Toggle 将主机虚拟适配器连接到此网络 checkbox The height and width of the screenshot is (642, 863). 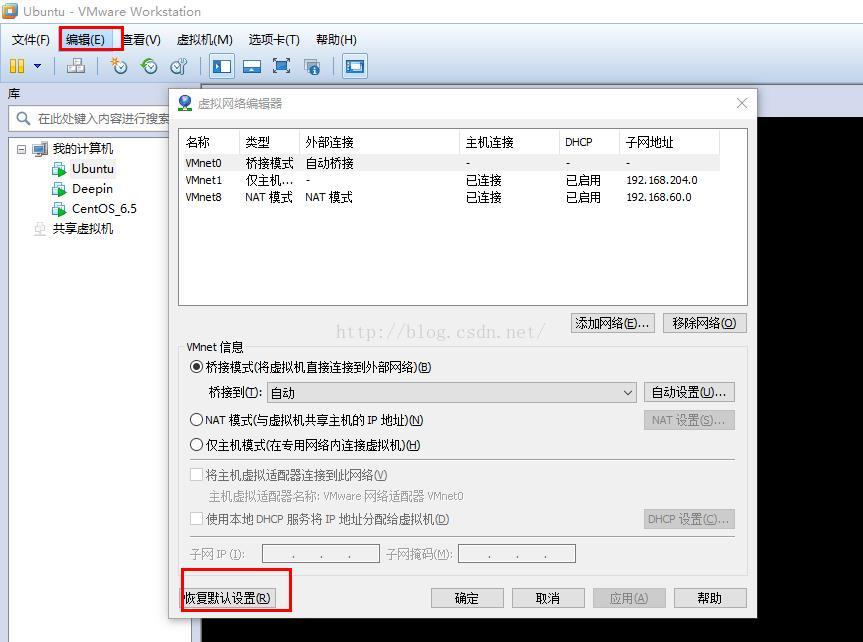point(196,475)
